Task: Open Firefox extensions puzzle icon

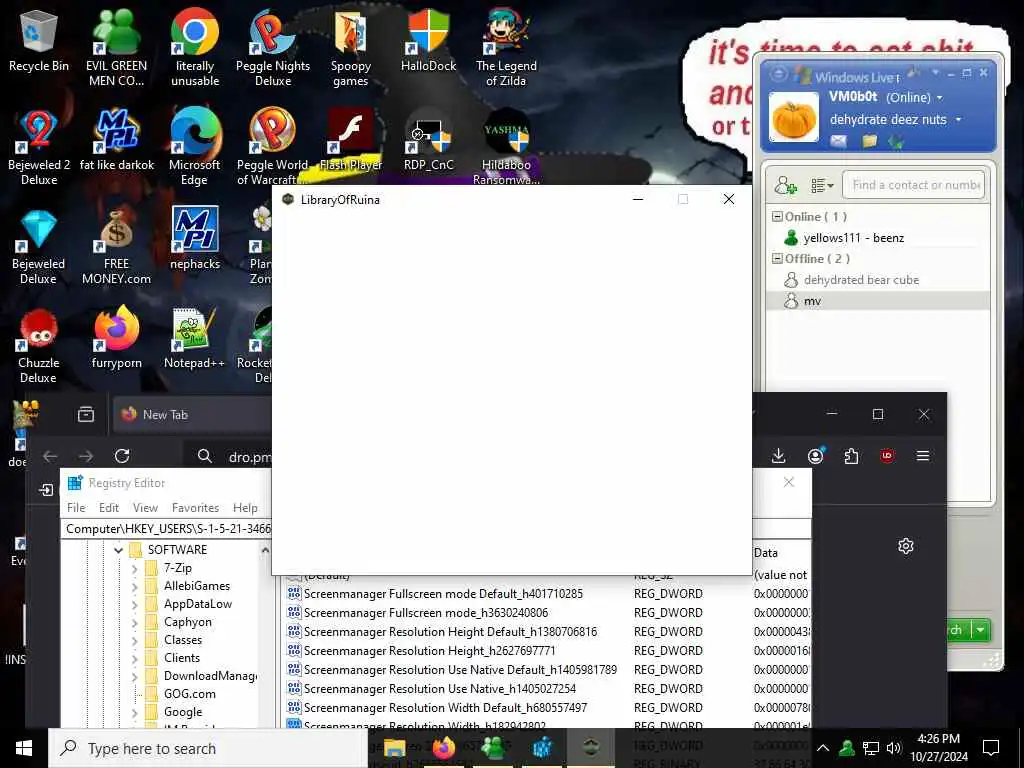Action: pos(852,456)
